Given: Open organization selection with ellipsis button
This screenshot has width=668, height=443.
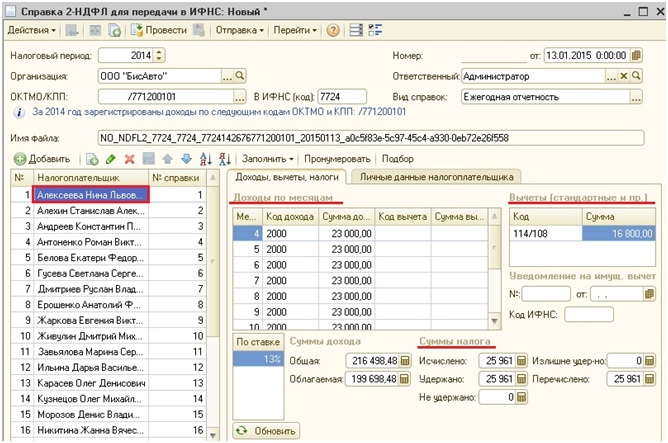Looking at the screenshot, I should [x=227, y=76].
